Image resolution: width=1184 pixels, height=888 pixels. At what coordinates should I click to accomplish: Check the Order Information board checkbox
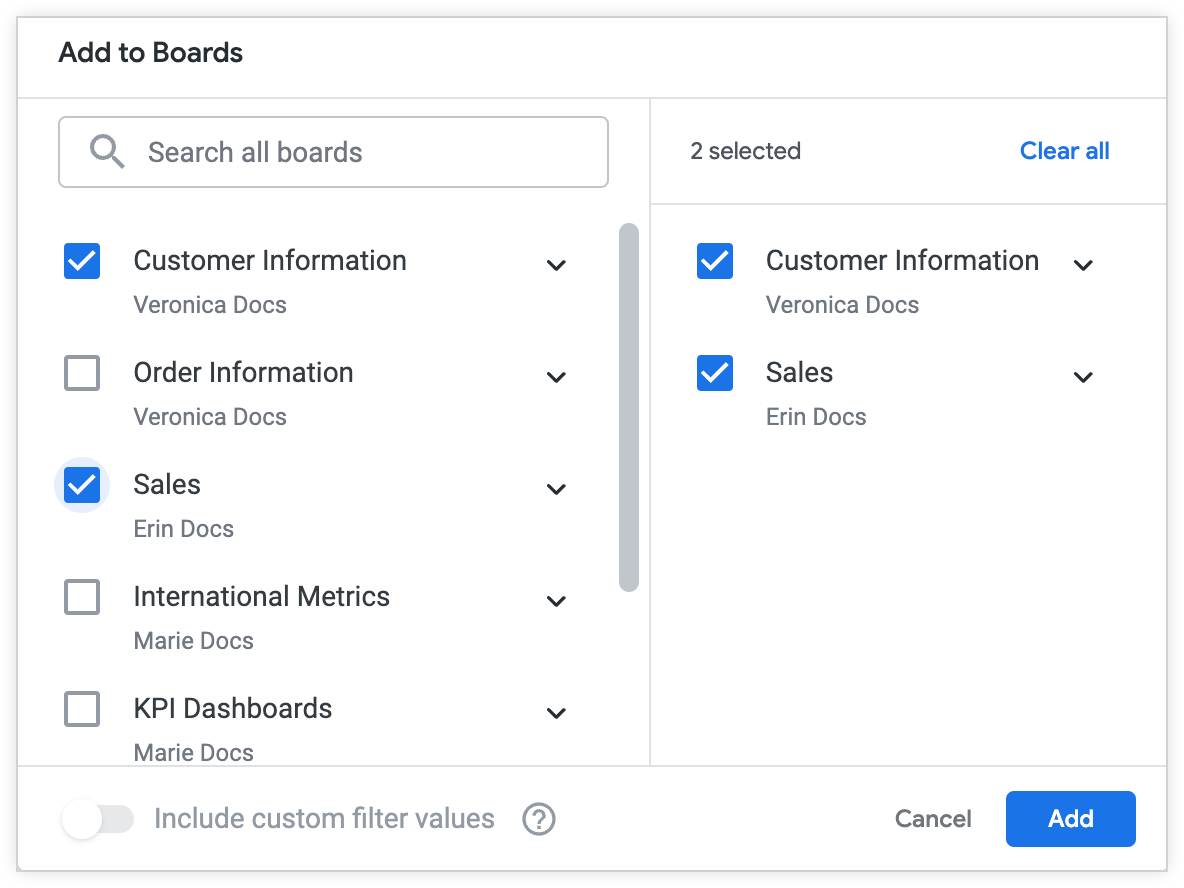(x=82, y=373)
